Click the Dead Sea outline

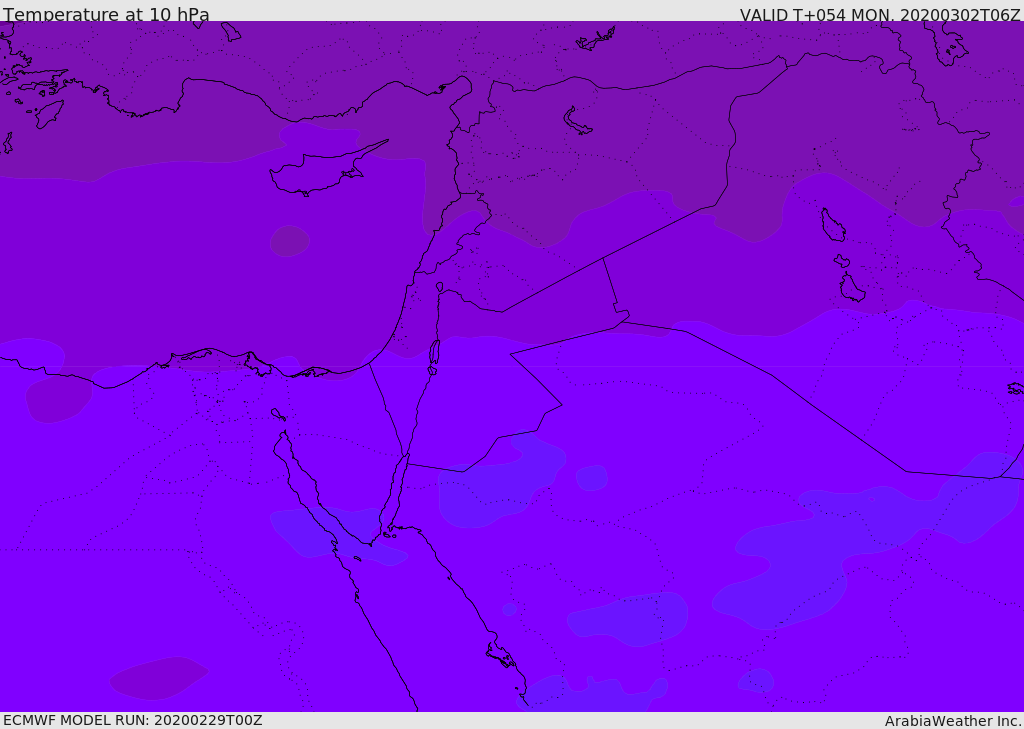(434, 353)
